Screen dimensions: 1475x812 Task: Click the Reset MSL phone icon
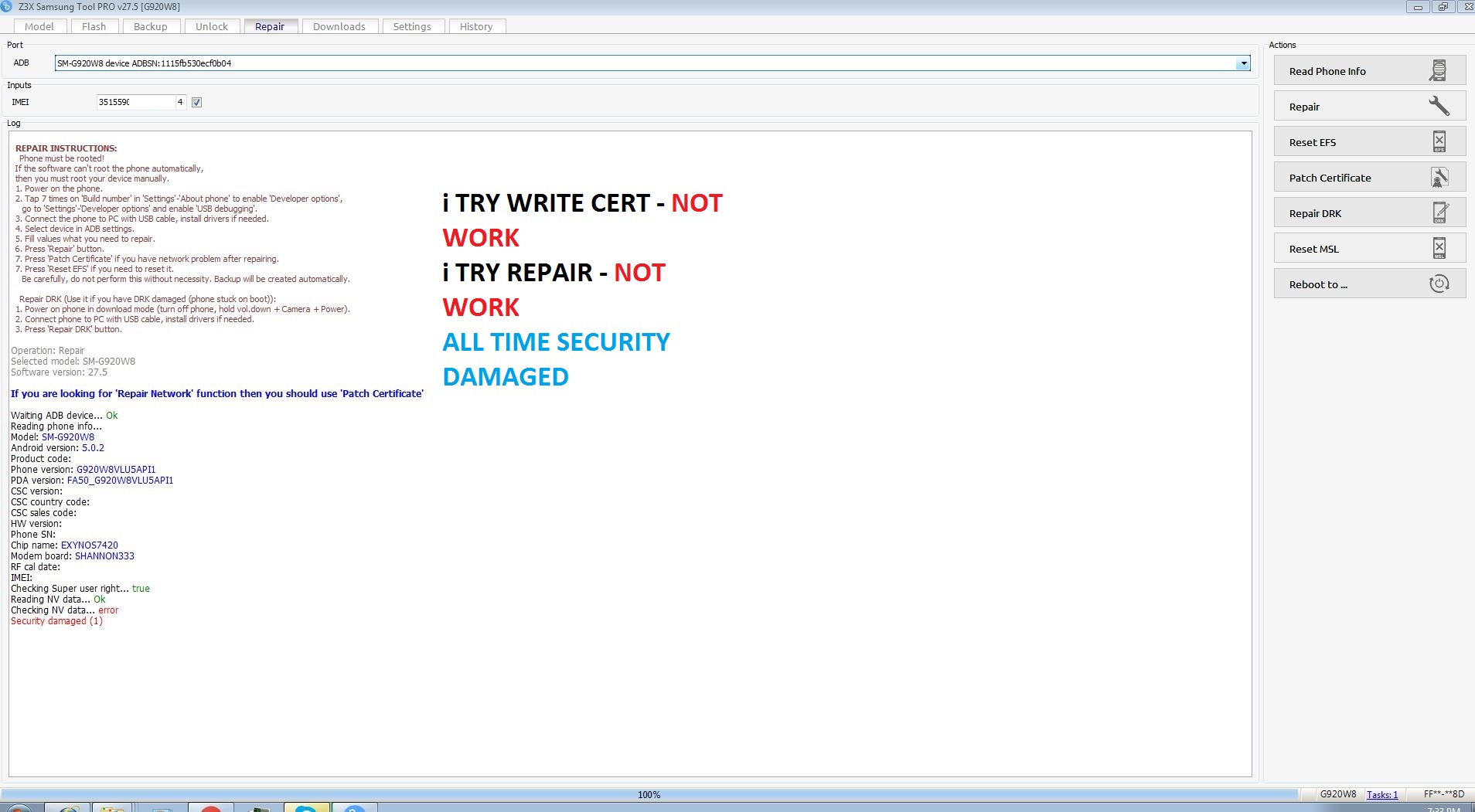(1439, 248)
